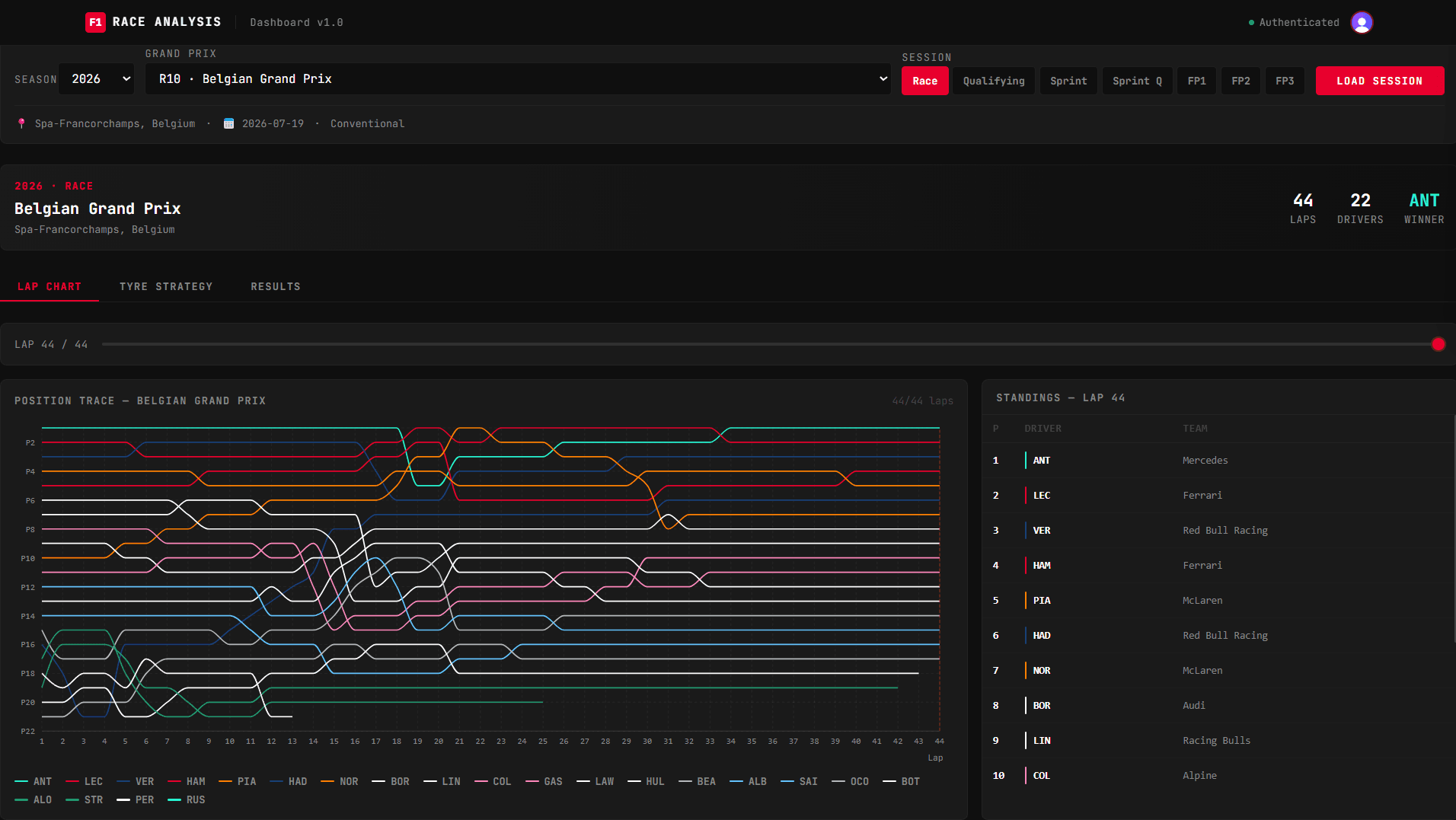Screen dimensions: 1456x820
Task: Toggle PER legend entry
Action: tap(136, 799)
